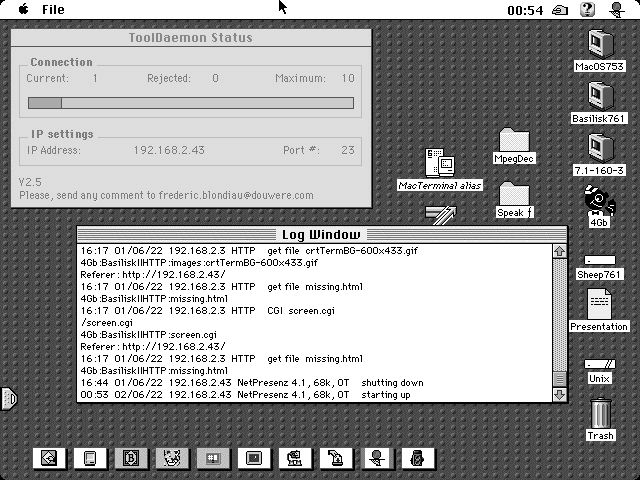
Task: Open the Speak folder on the desktop
Action: 514,193
